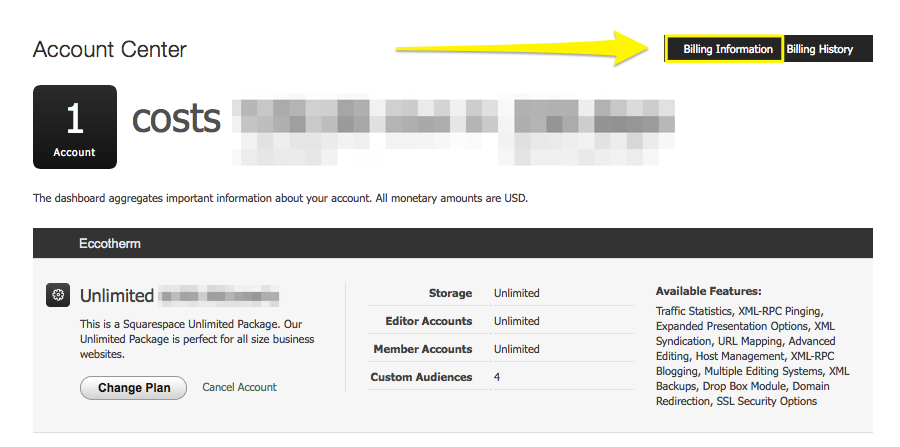Viewport: 900px width, 447px height.
Task: Click the Storage row label
Action: point(450,293)
